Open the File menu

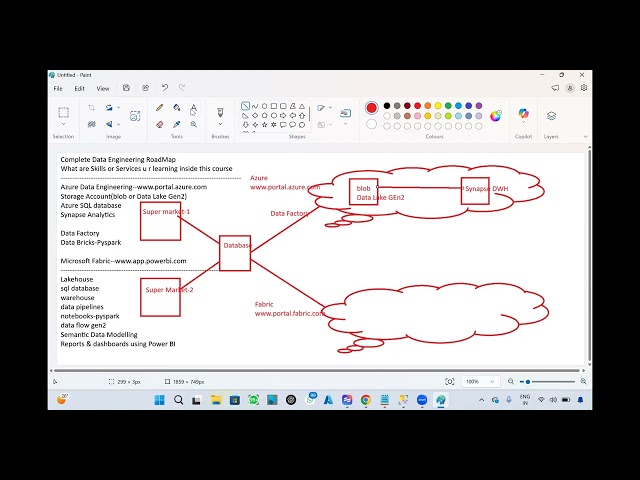(x=58, y=88)
